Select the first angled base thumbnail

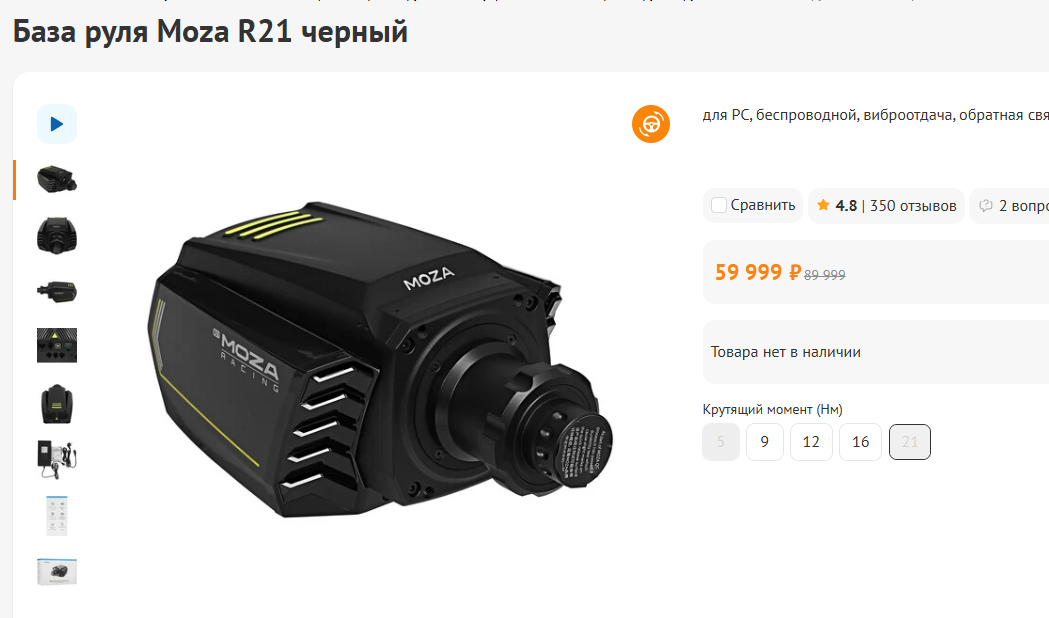point(57,180)
